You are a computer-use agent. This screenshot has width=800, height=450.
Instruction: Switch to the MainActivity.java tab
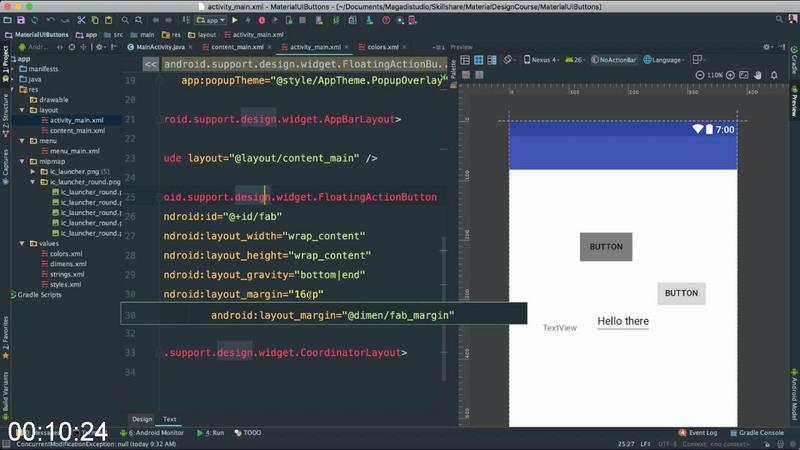[156, 47]
